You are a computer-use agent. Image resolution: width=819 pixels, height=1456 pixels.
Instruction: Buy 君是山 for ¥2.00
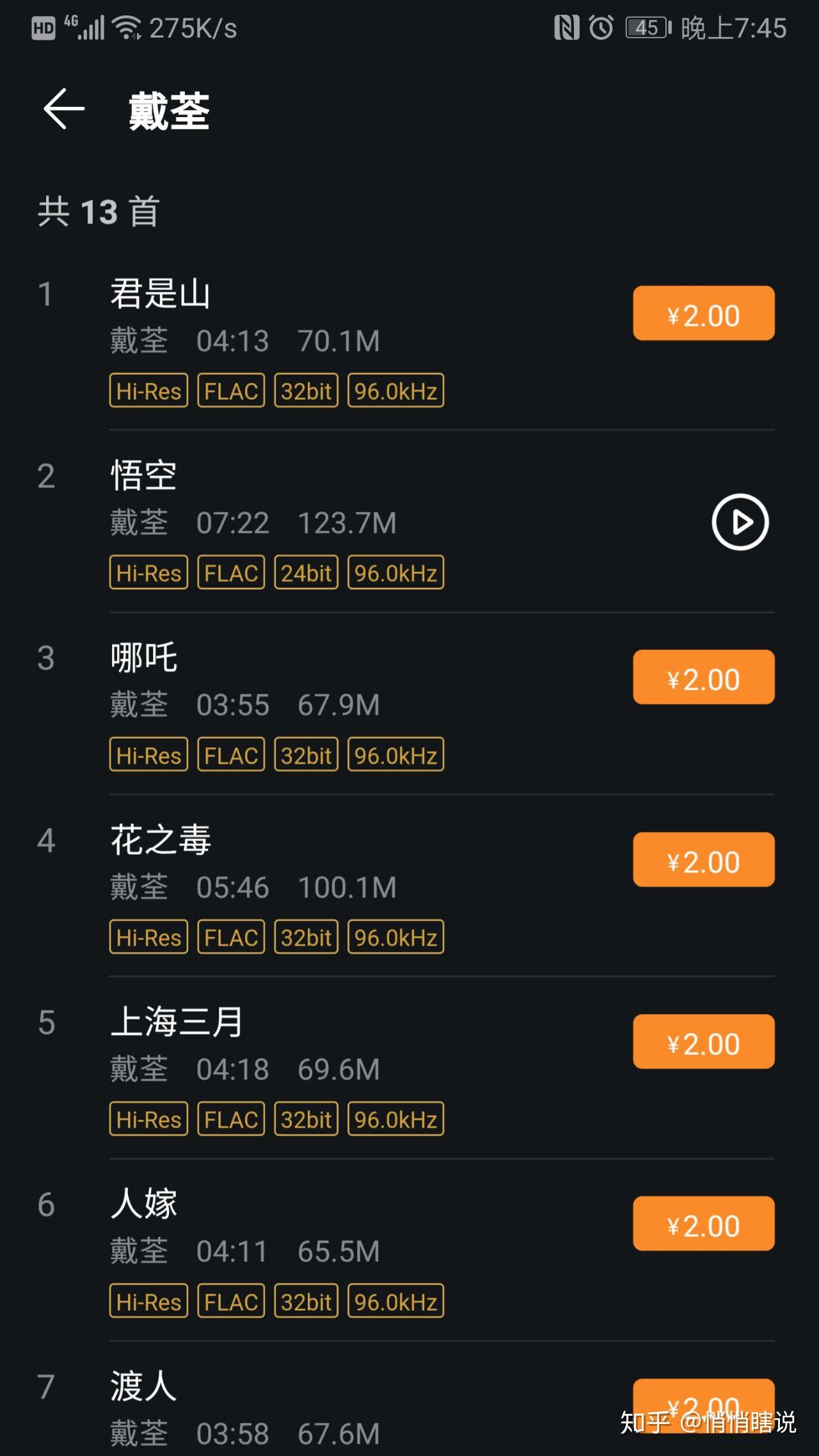coord(704,313)
